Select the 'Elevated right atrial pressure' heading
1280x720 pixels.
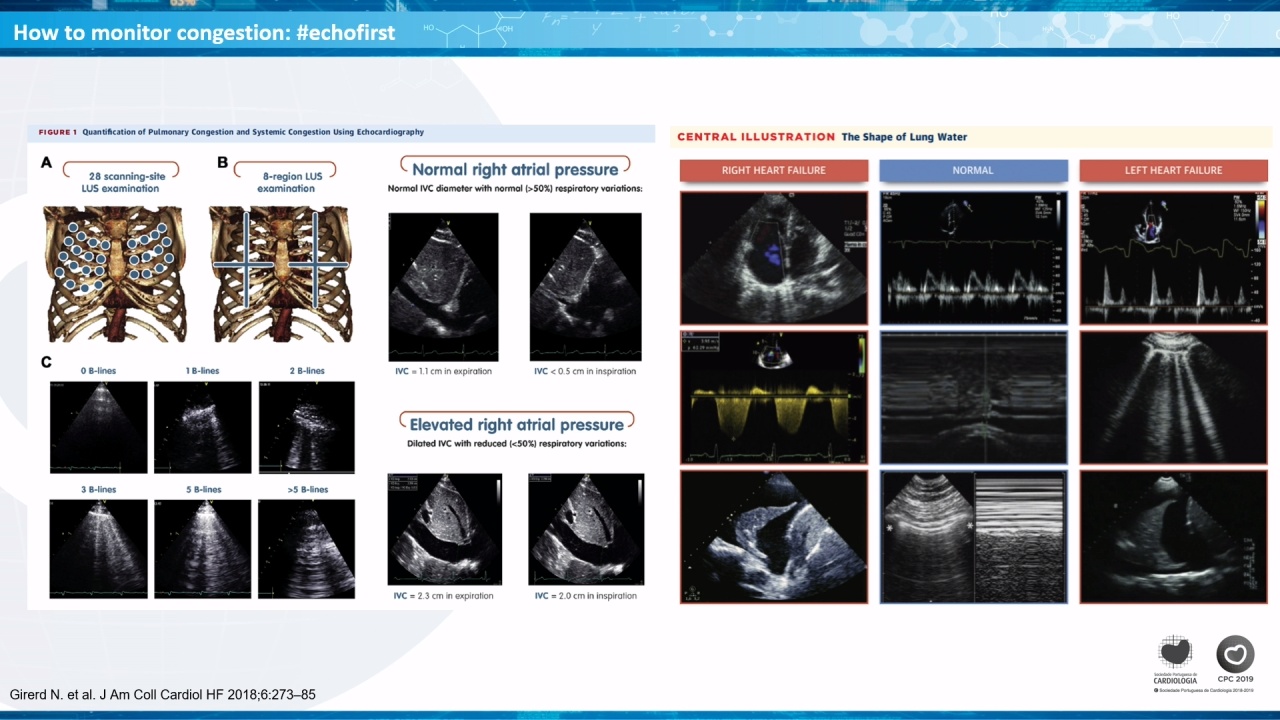pos(515,424)
